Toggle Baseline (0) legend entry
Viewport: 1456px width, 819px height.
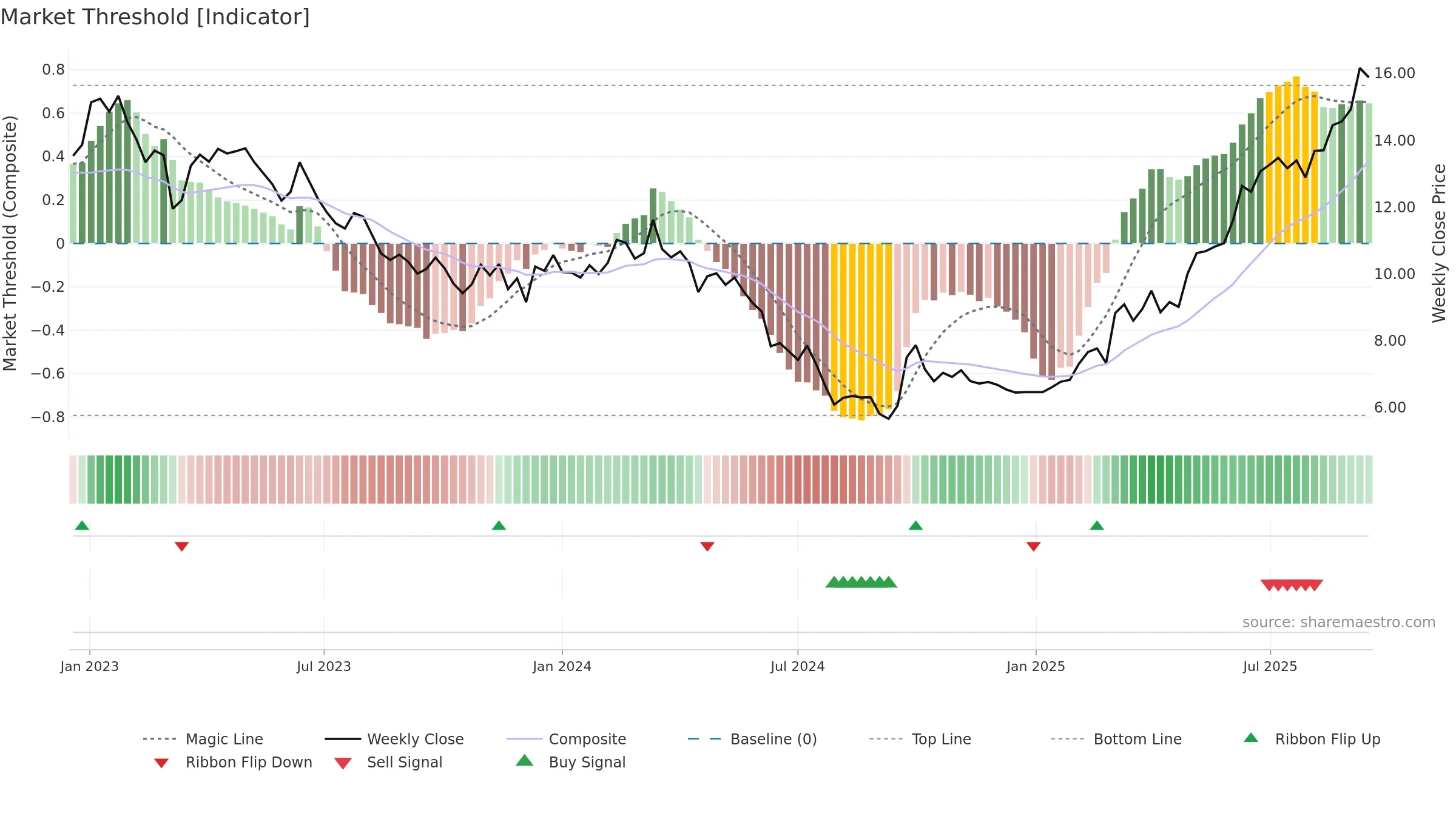tap(752, 739)
